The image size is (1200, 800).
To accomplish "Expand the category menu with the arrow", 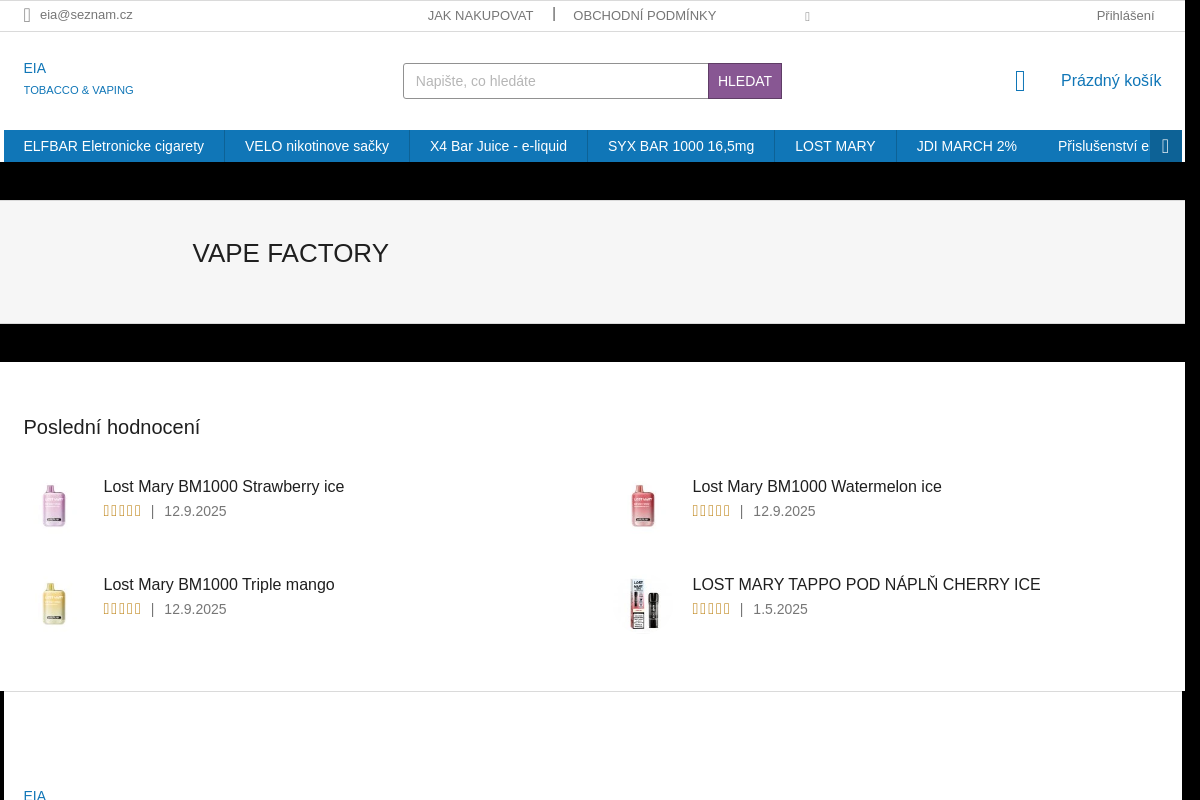I will tap(1165, 146).
